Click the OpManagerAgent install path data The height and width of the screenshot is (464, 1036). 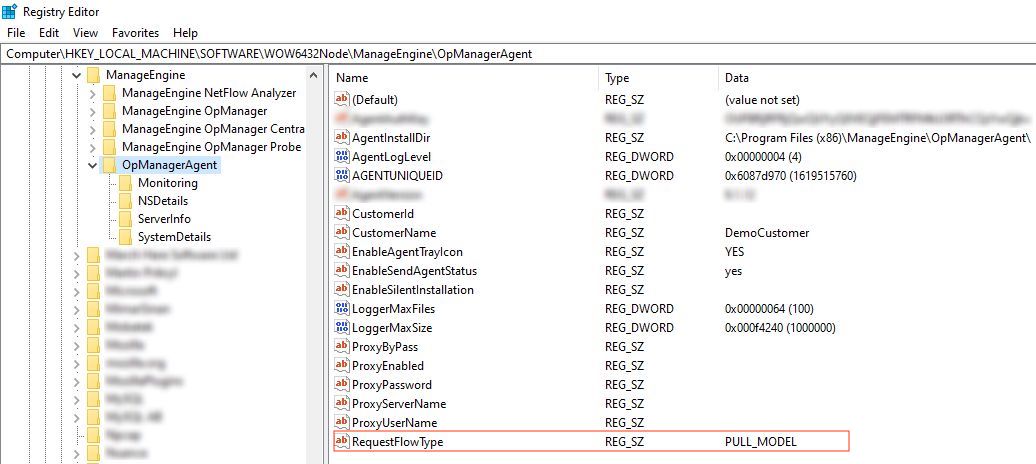(877, 137)
